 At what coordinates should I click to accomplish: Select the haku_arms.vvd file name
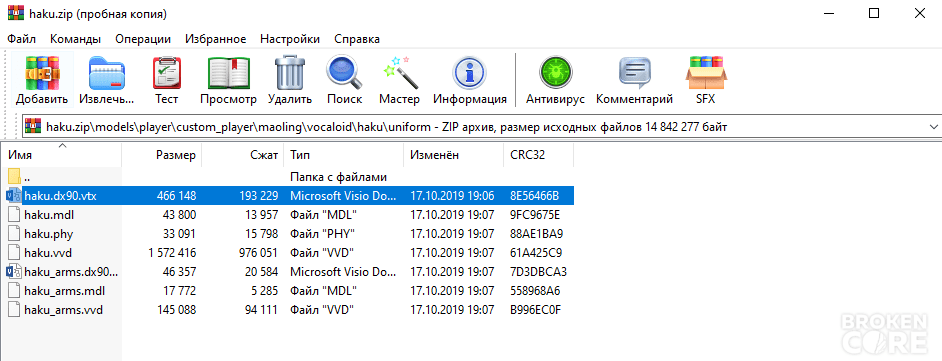click(63, 311)
